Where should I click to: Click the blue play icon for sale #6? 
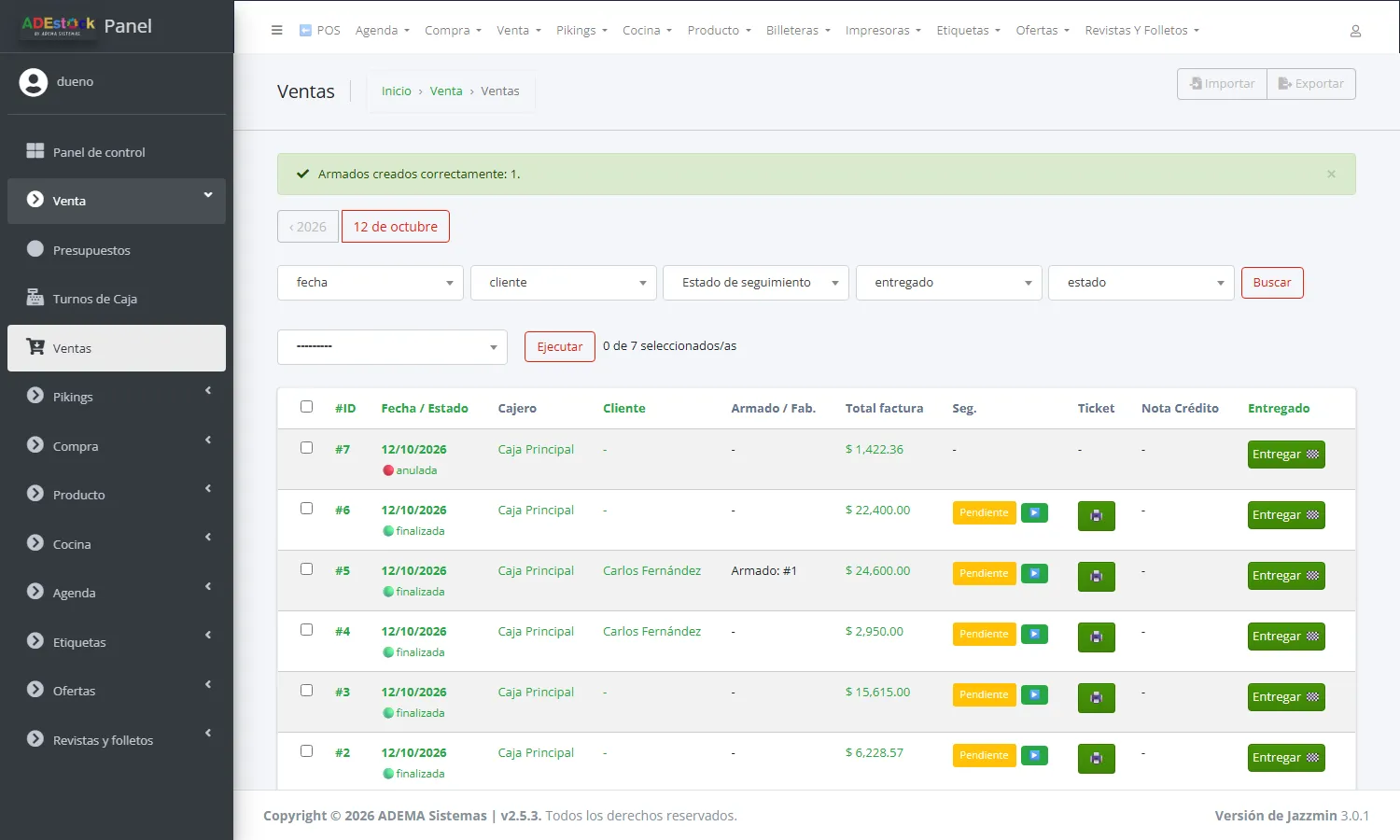coord(1034,512)
